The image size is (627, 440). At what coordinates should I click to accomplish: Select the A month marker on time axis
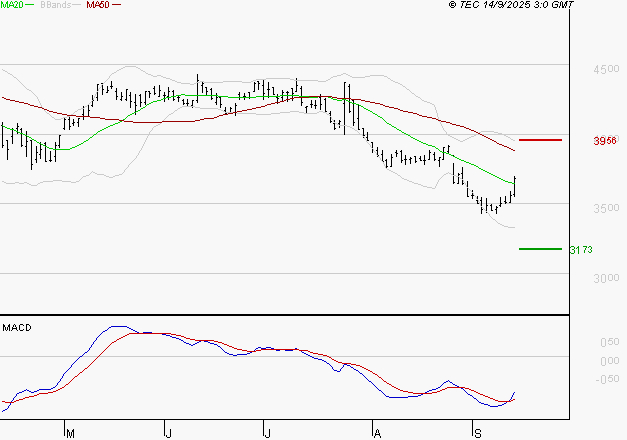(x=377, y=433)
